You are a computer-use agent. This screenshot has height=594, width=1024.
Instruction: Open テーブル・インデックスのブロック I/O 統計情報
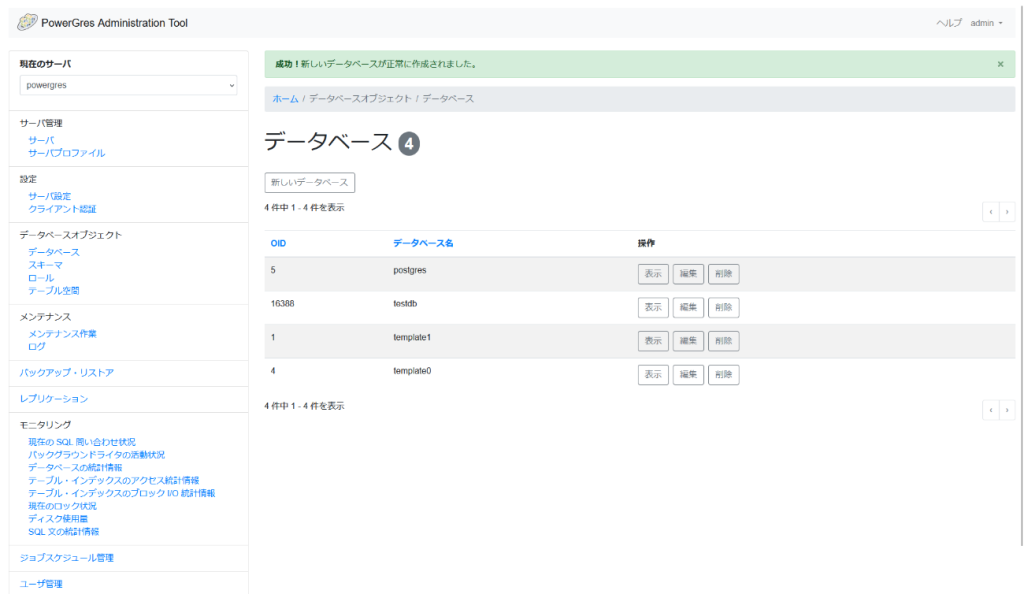[121, 493]
